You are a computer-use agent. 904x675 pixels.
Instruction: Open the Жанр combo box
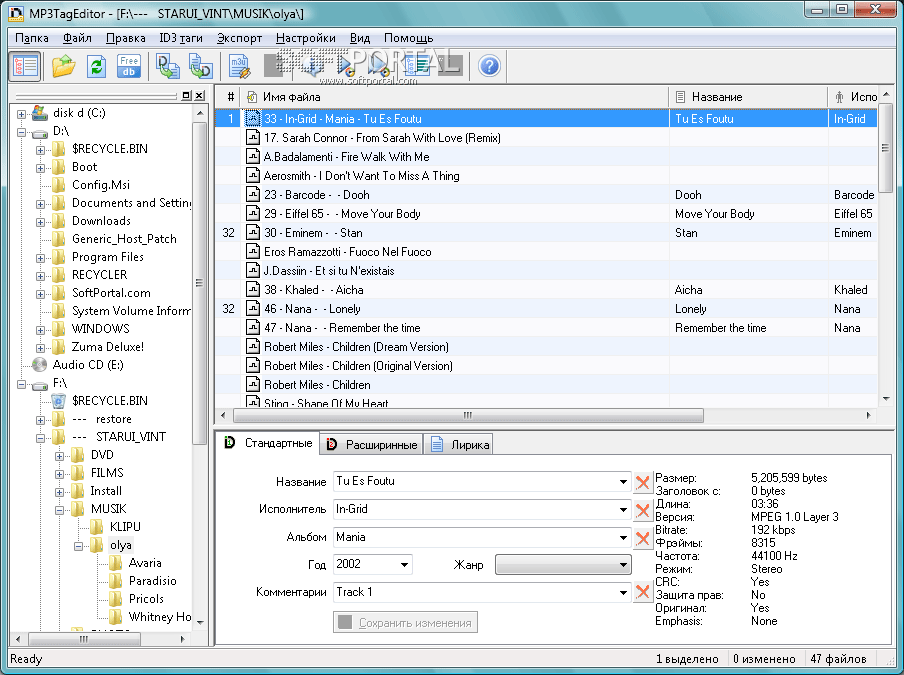[563, 564]
